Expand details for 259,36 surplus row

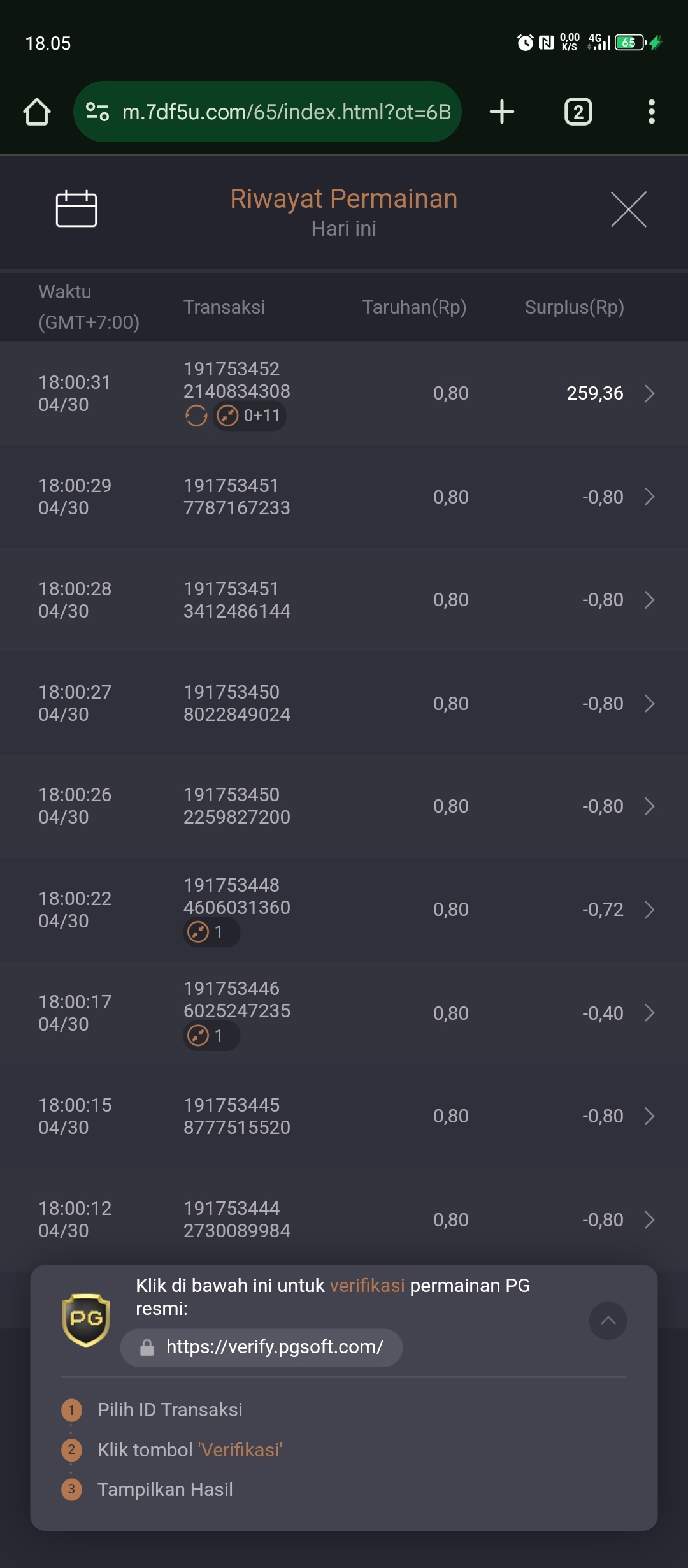[x=649, y=393]
